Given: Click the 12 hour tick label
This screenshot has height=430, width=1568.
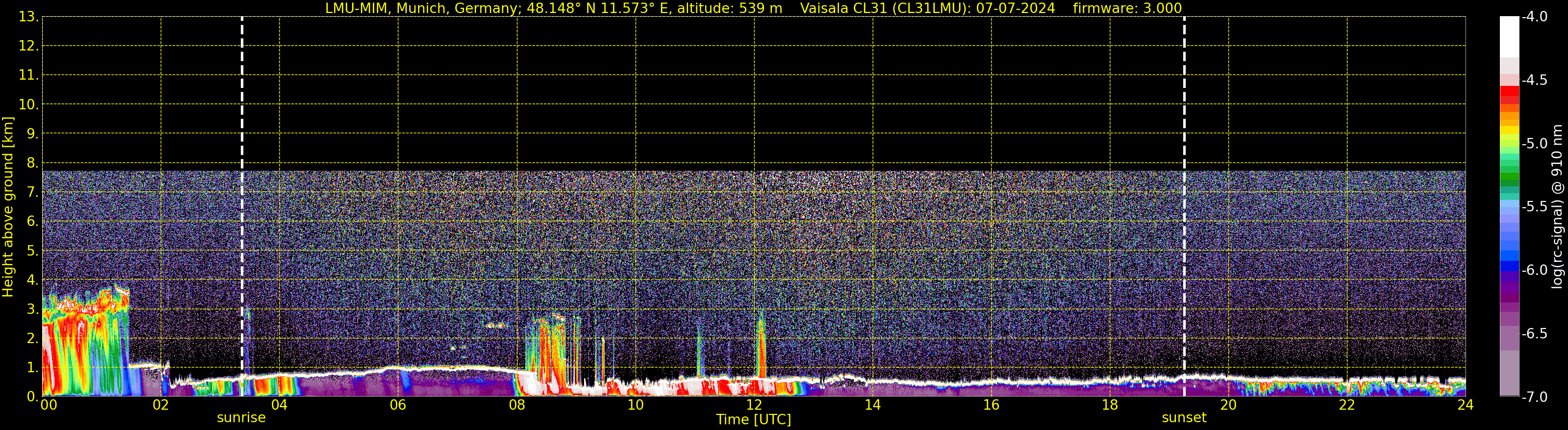Looking at the screenshot, I should (754, 405).
